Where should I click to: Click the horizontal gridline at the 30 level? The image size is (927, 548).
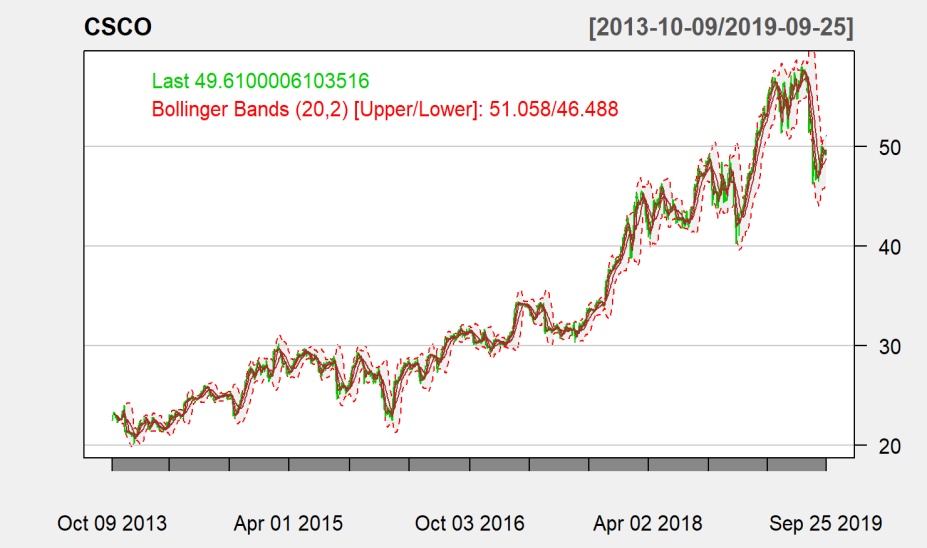pyautogui.click(x=600, y=345)
